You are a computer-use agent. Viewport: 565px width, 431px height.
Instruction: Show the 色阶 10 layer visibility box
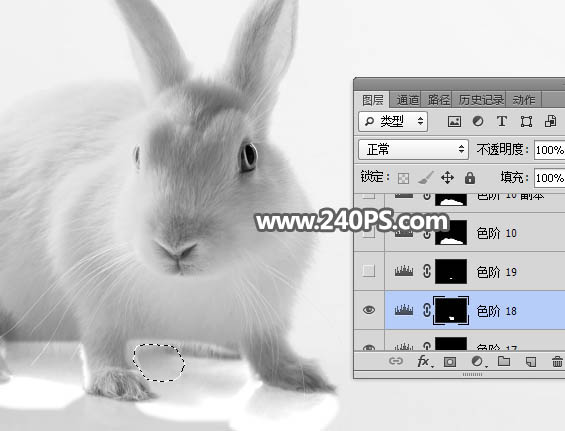[x=369, y=233]
